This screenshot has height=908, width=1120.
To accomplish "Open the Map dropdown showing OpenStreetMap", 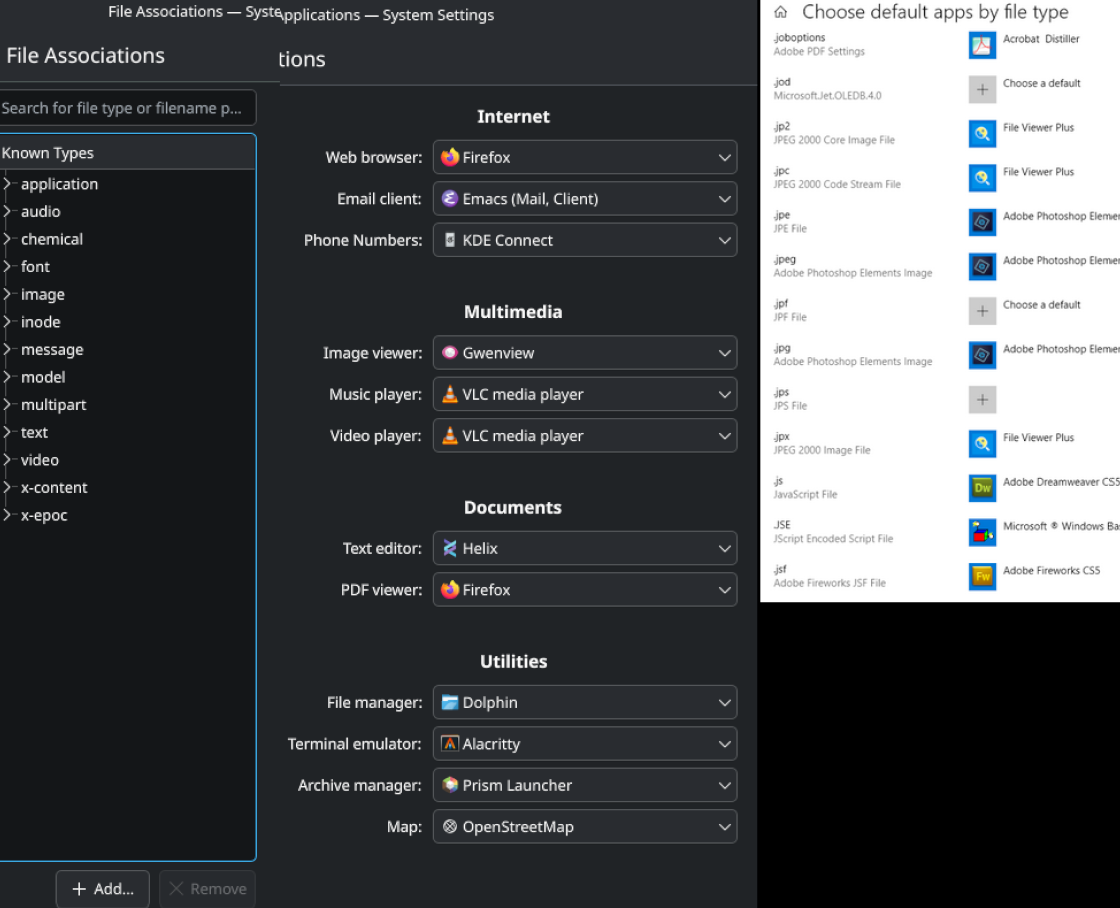I will (x=585, y=827).
